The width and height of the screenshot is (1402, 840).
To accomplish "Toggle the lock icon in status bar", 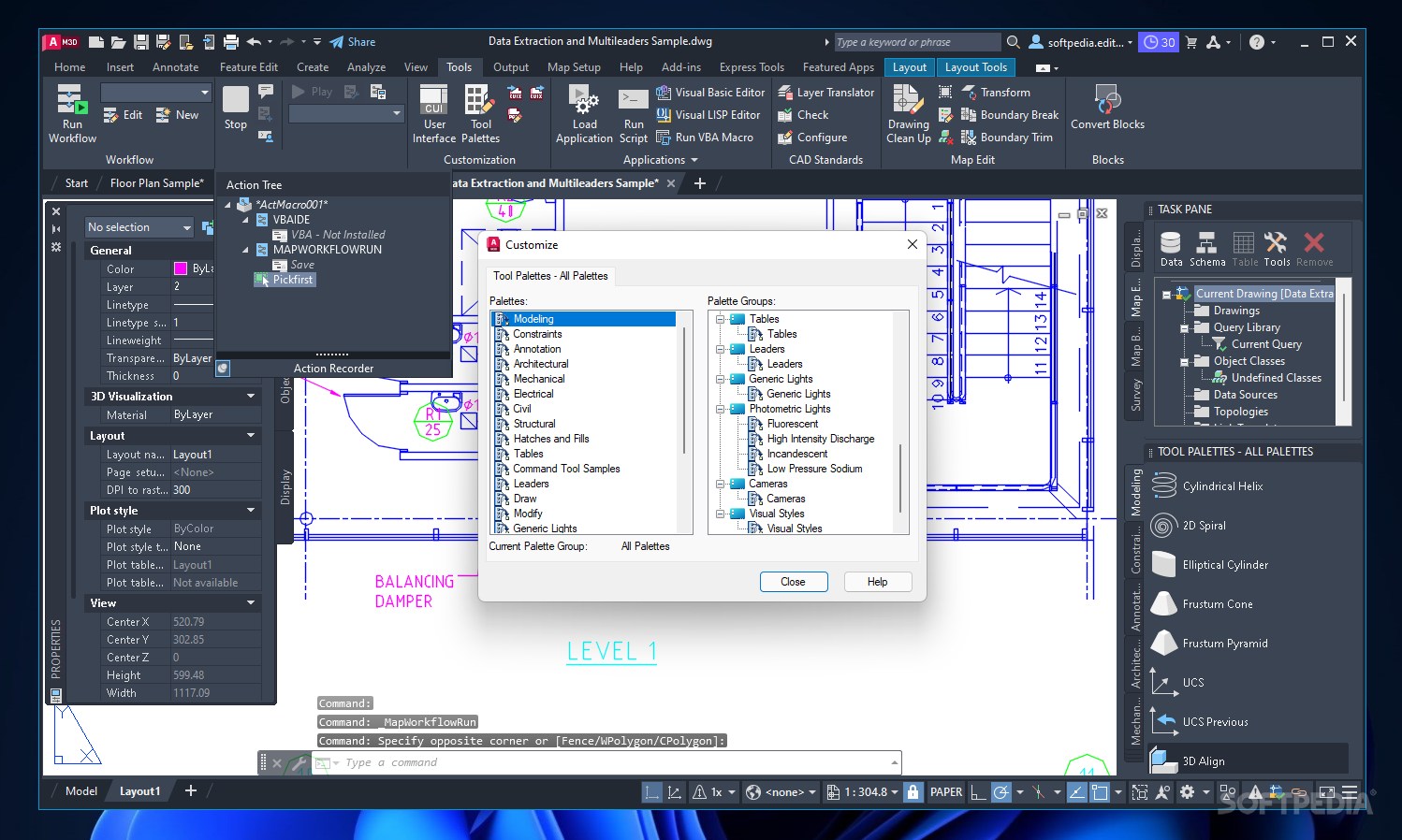I will (x=913, y=792).
